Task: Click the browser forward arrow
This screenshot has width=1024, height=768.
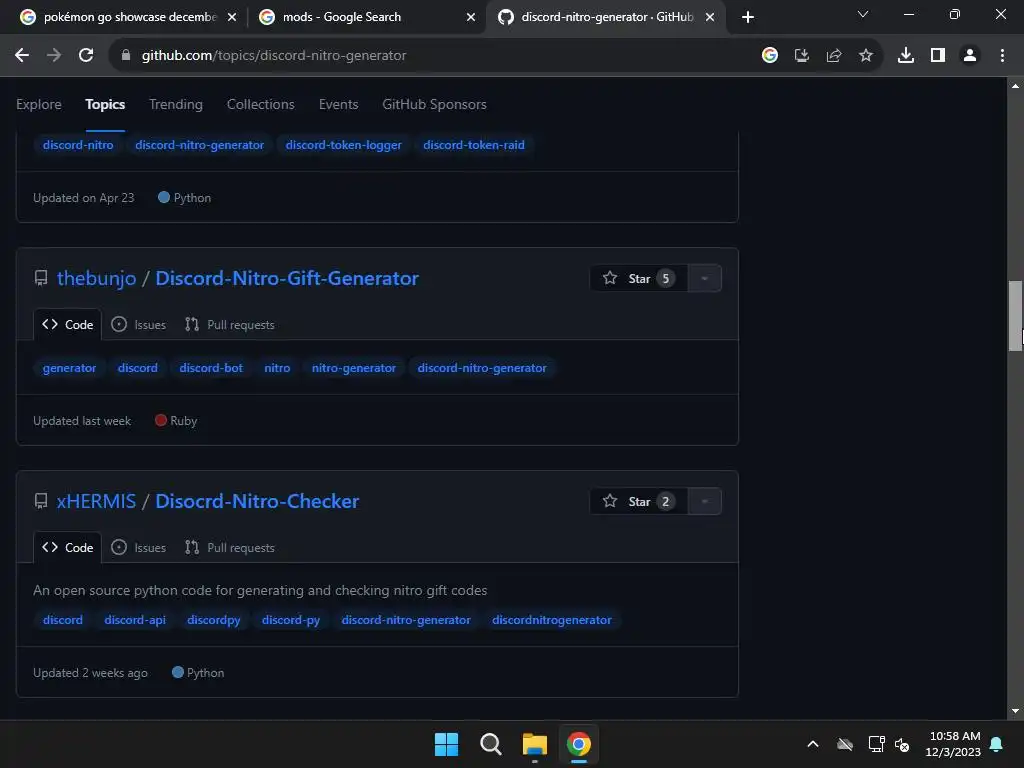Action: 54,56
